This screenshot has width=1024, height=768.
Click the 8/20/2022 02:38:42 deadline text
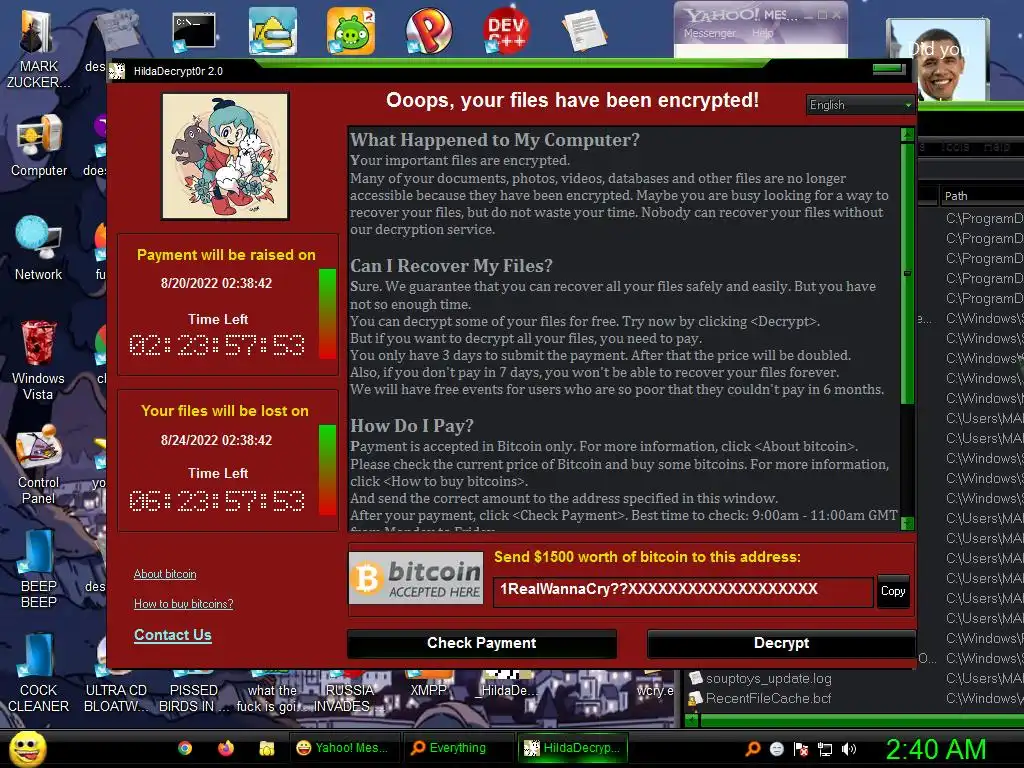pos(216,283)
